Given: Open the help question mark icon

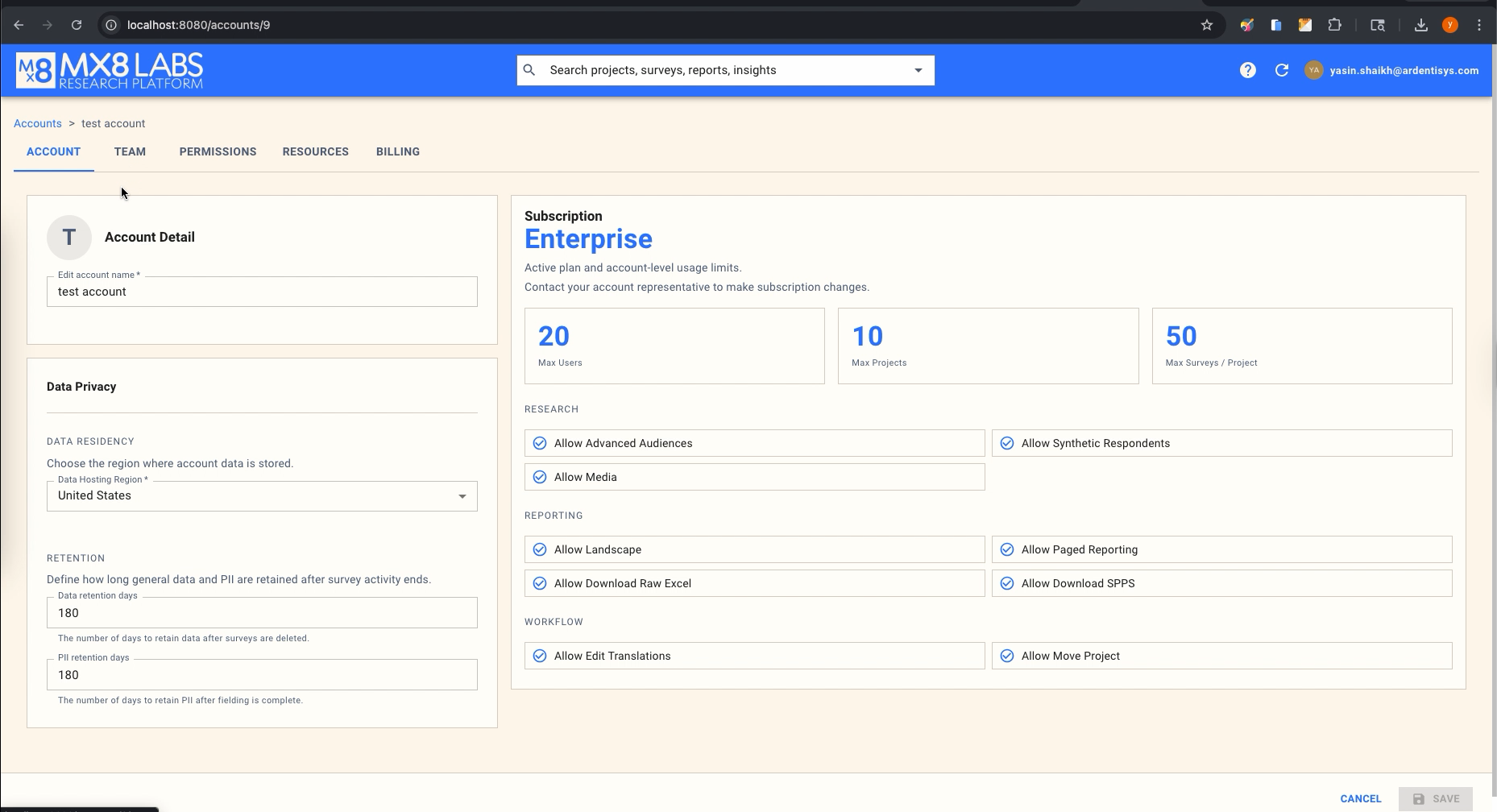Looking at the screenshot, I should click(1247, 71).
